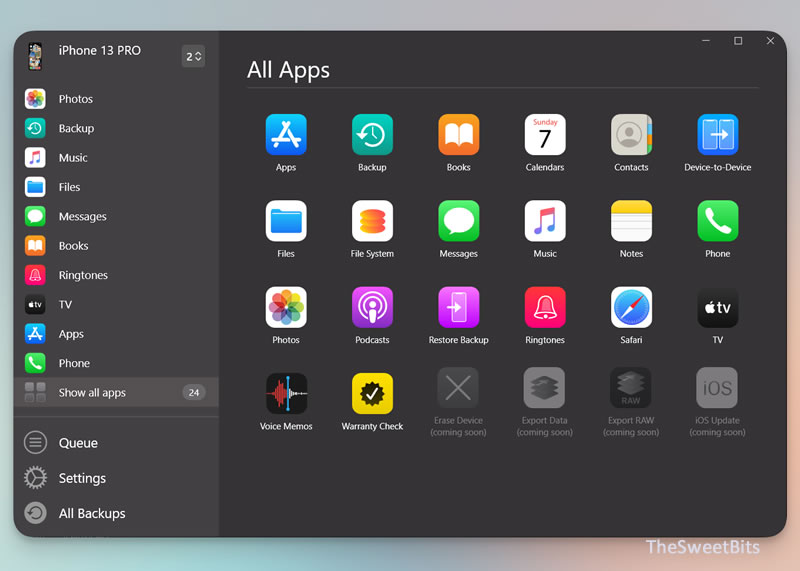Image resolution: width=800 pixels, height=571 pixels.
Task: Open Messages in the All Apps grid
Action: [x=458, y=221]
